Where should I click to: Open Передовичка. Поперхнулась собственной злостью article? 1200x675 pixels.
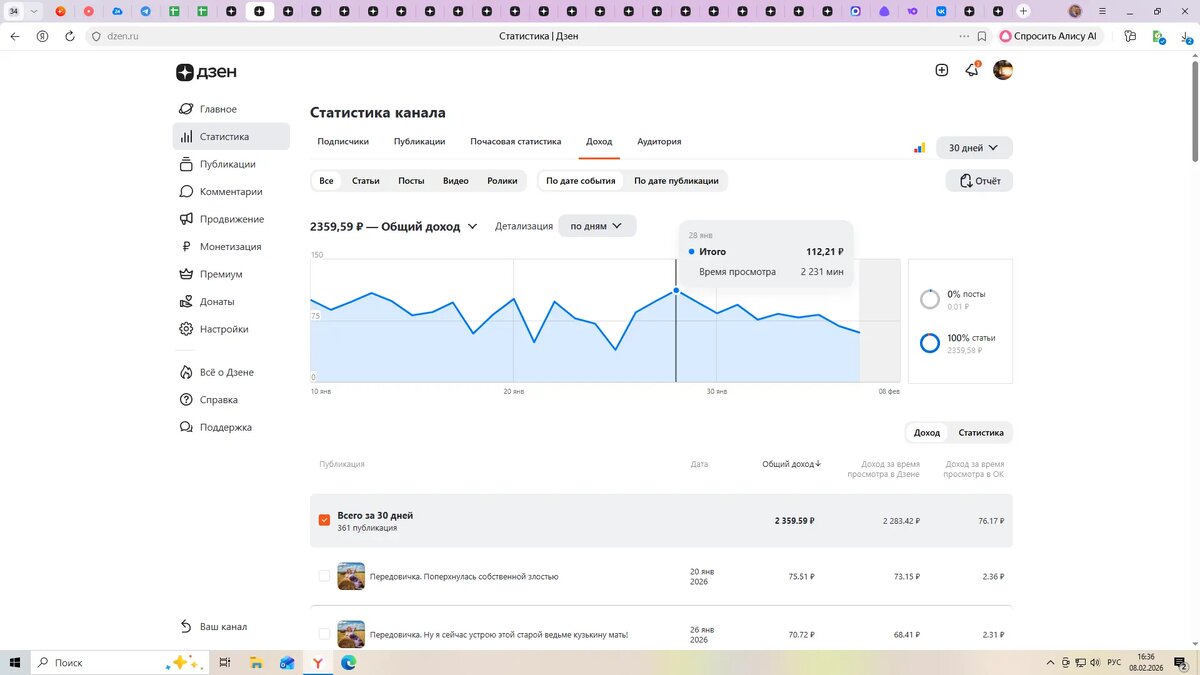(464, 576)
